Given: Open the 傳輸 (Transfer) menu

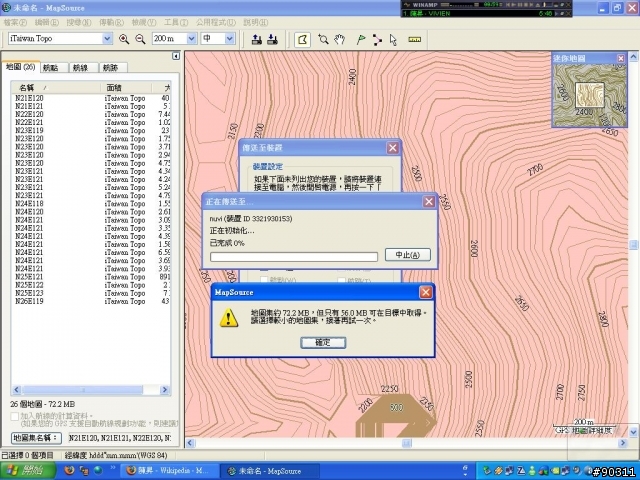Looking at the screenshot, I should pyautogui.click(x=111, y=22).
